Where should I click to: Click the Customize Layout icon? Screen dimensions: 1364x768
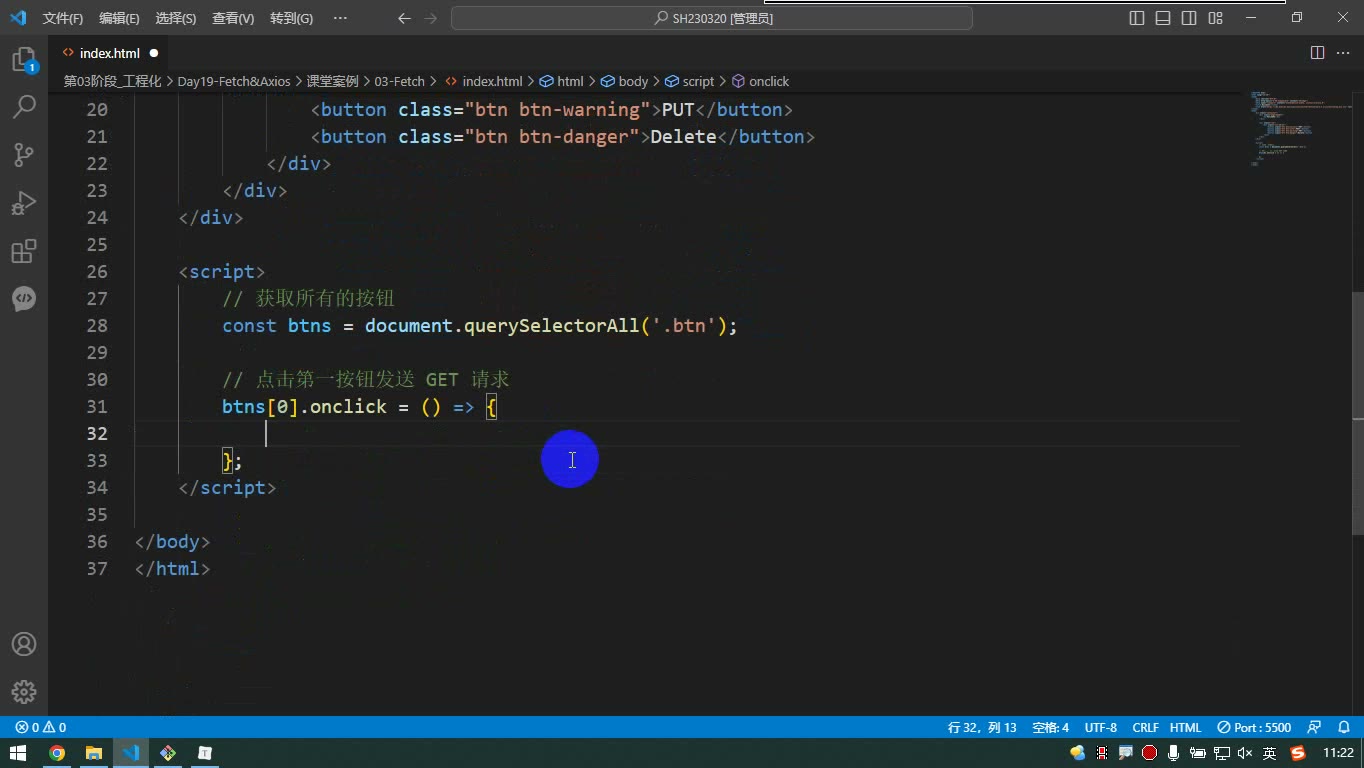click(x=1215, y=18)
